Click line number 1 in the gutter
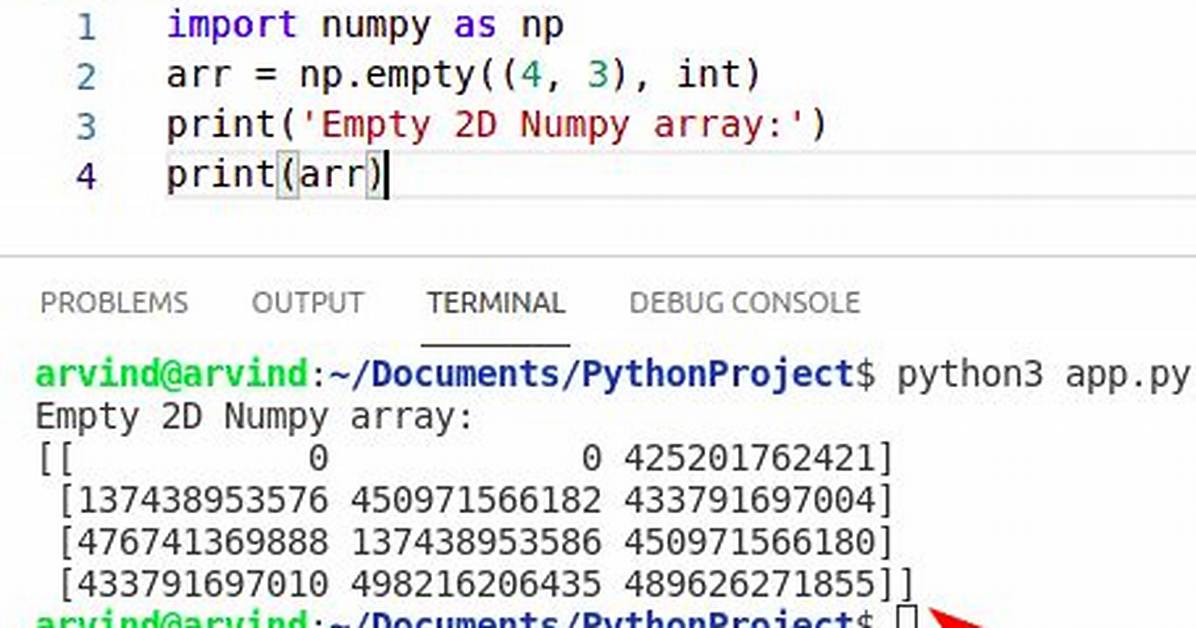Image resolution: width=1196 pixels, height=628 pixels. [x=86, y=27]
